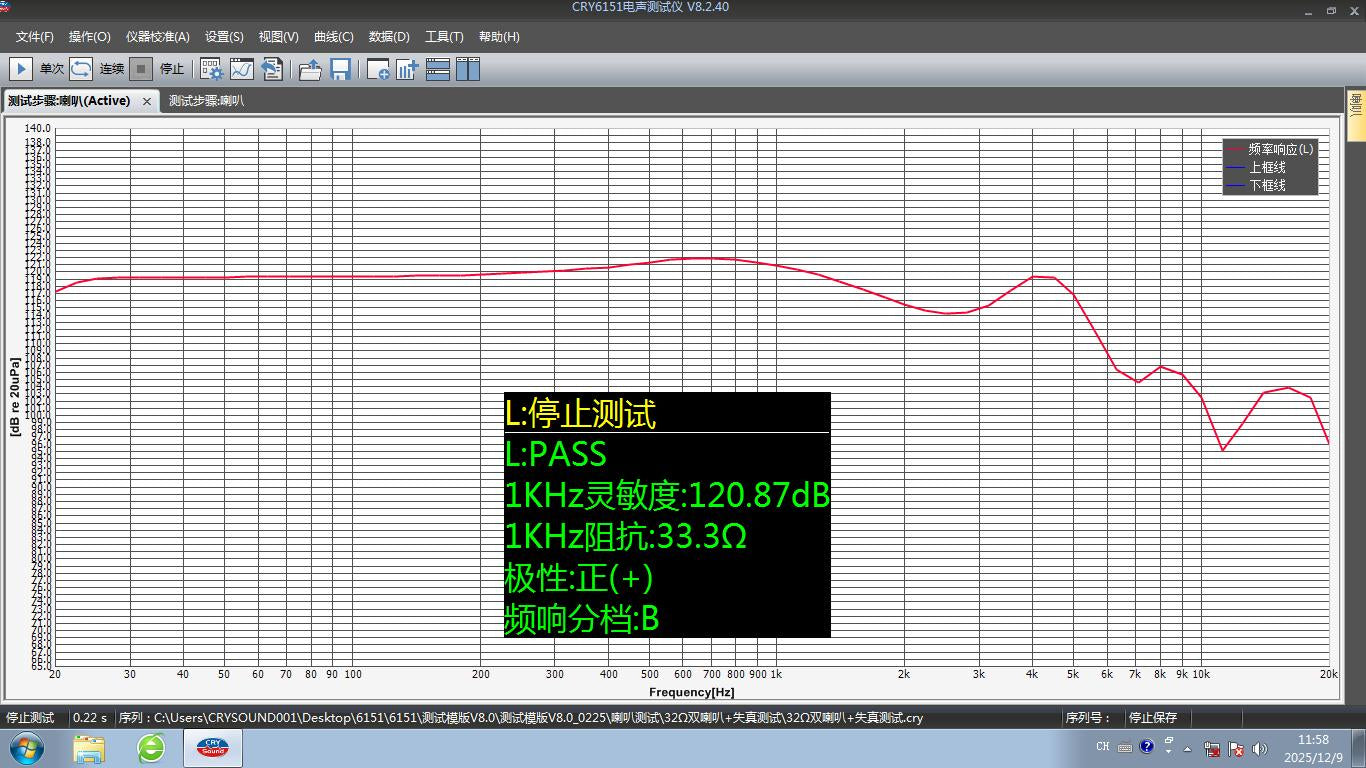Click the curve graph toolbar icon
Image resolution: width=1366 pixels, height=768 pixels.
[x=241, y=69]
